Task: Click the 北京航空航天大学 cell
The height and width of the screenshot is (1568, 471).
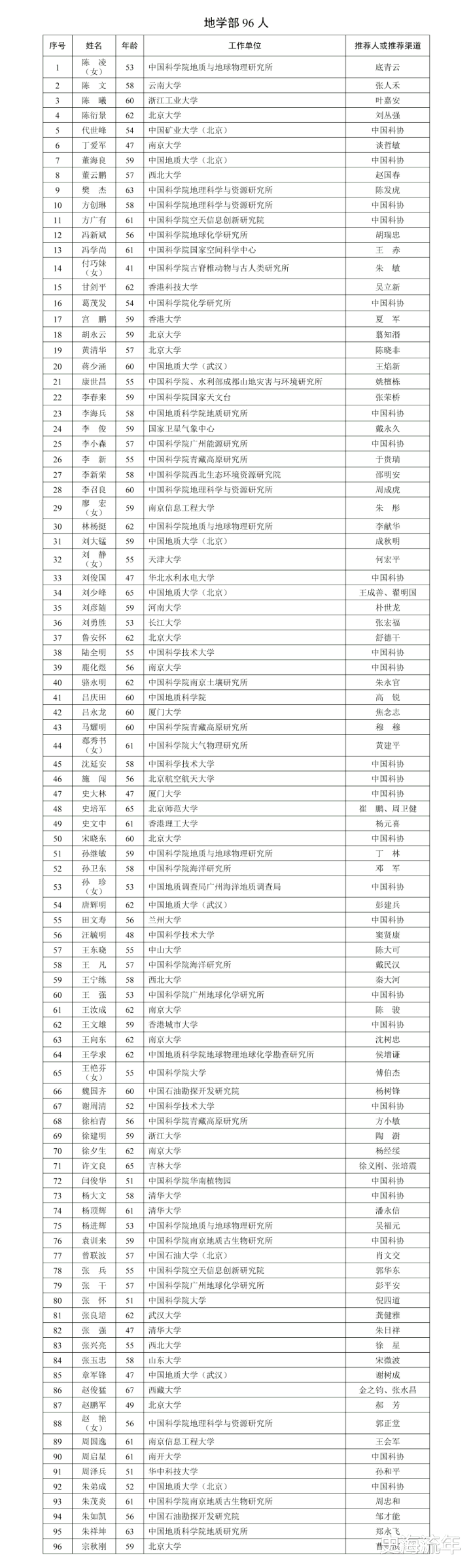Action: pyautogui.click(x=181, y=779)
